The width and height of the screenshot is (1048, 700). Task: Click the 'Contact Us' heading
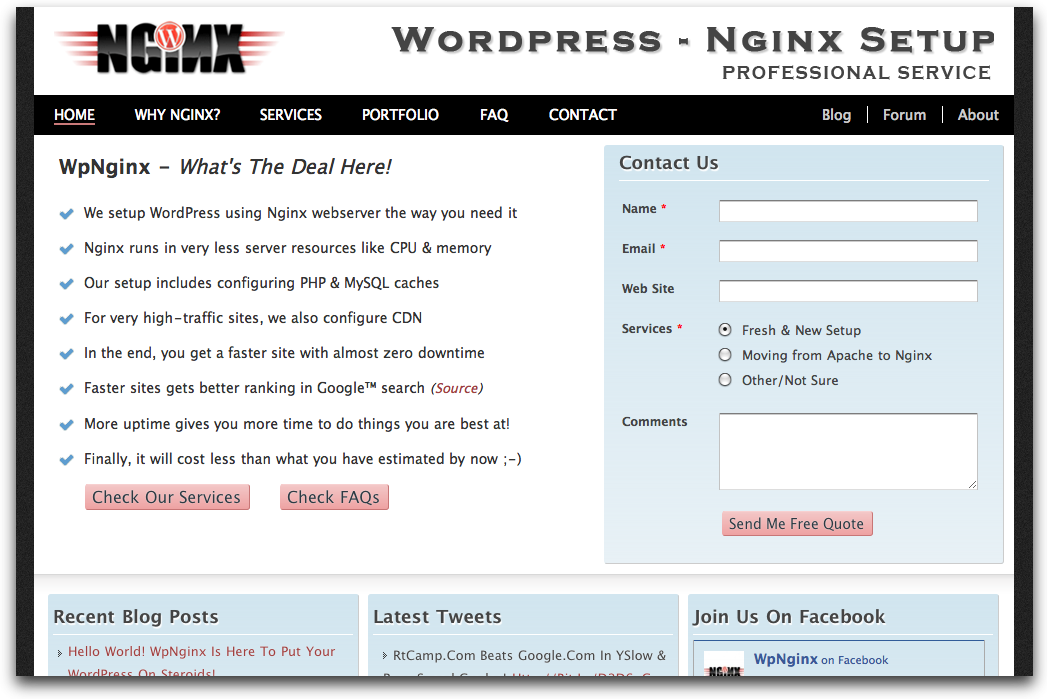(x=668, y=163)
